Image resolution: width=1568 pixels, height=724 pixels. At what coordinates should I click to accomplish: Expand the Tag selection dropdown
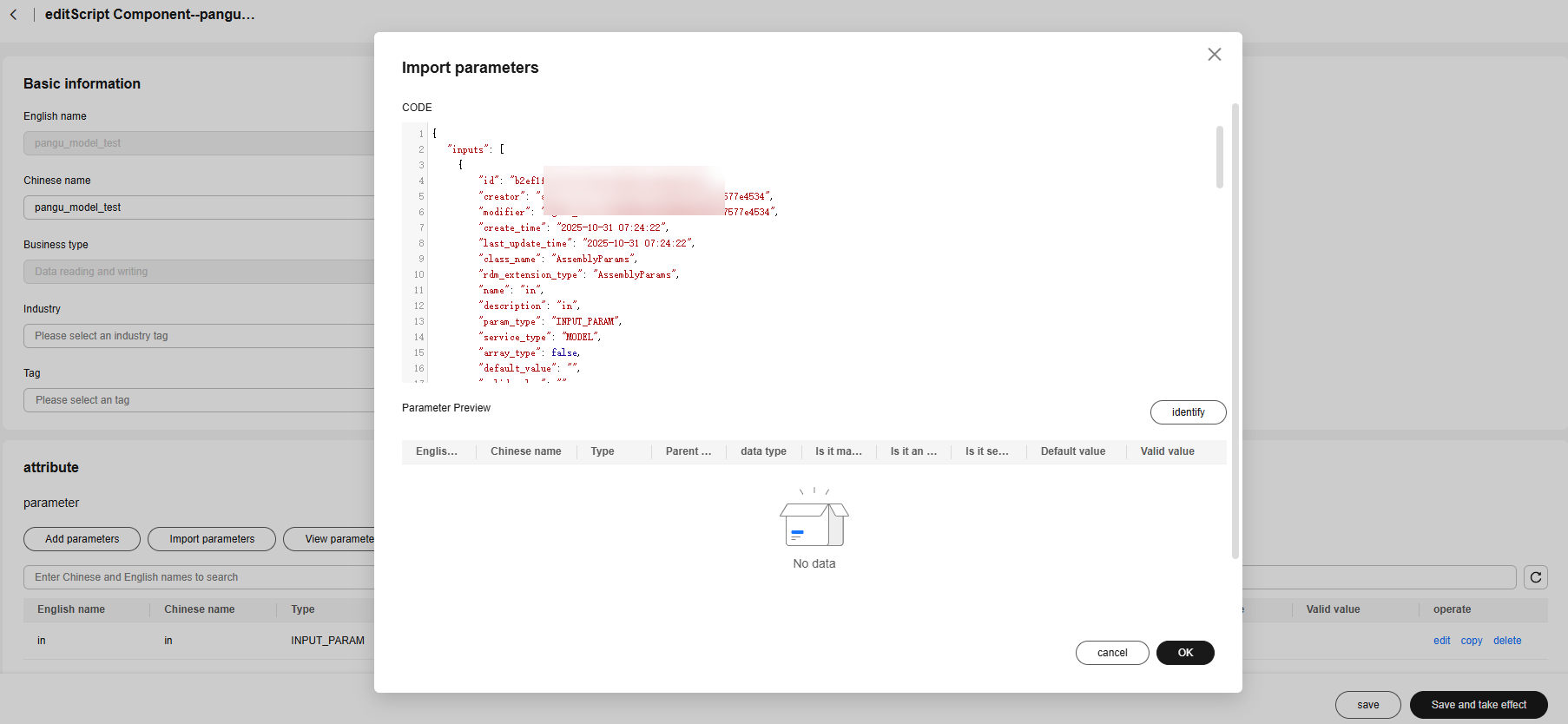click(x=200, y=400)
